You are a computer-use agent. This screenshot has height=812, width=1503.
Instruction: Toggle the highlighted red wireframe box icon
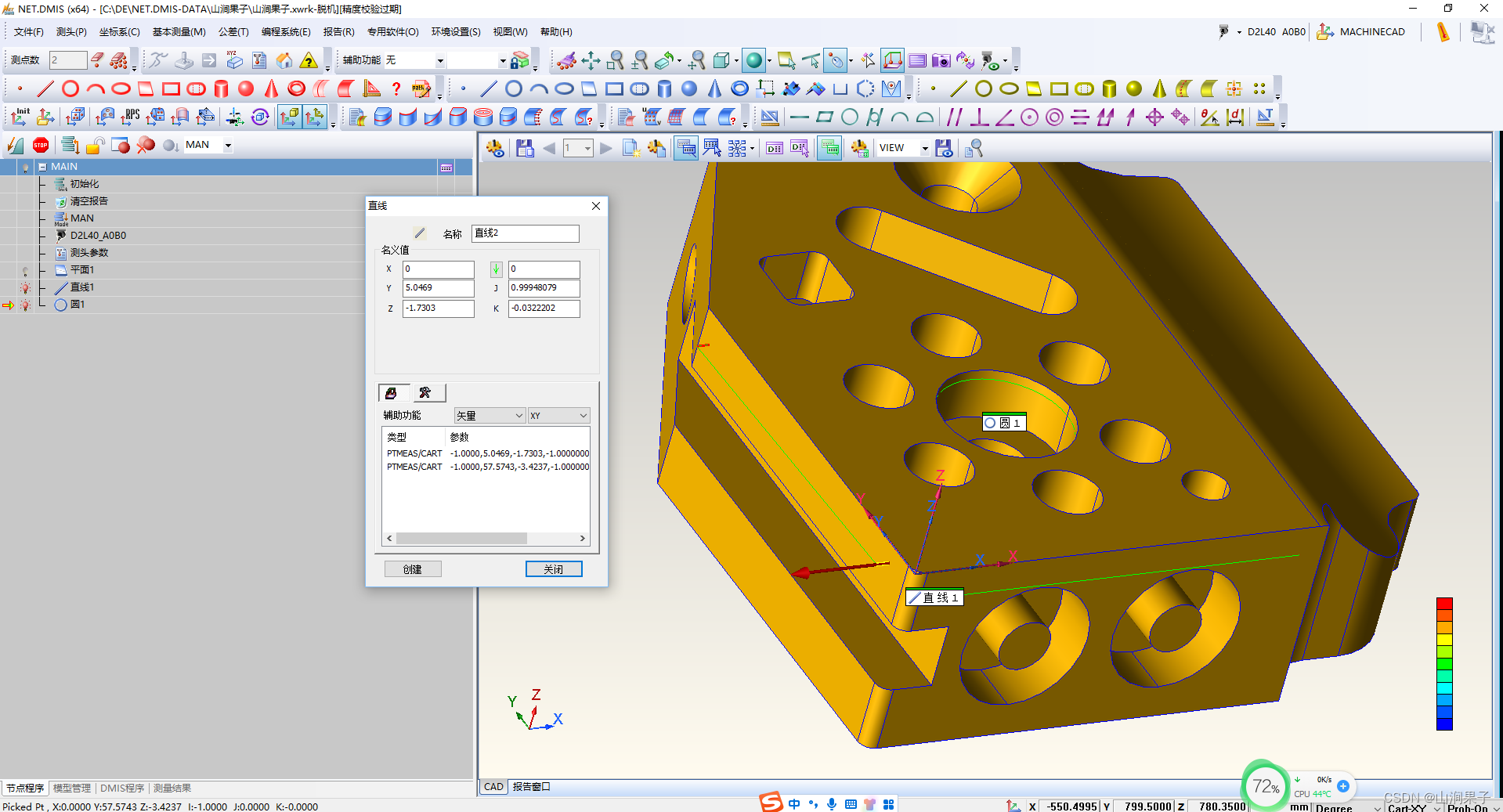tap(892, 60)
